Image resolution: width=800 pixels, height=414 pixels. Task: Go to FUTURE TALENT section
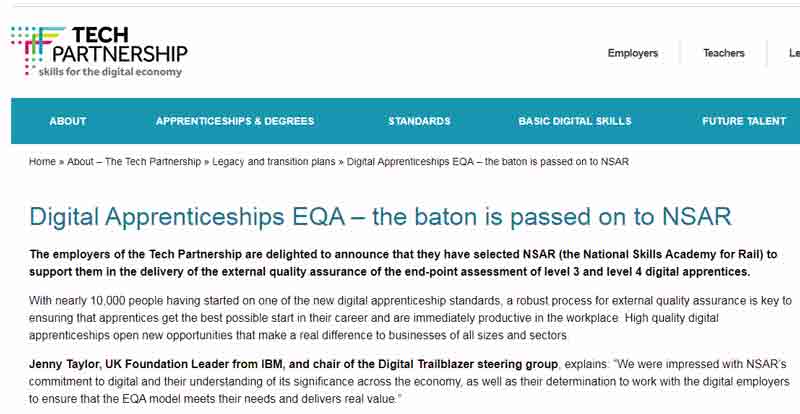tap(743, 121)
